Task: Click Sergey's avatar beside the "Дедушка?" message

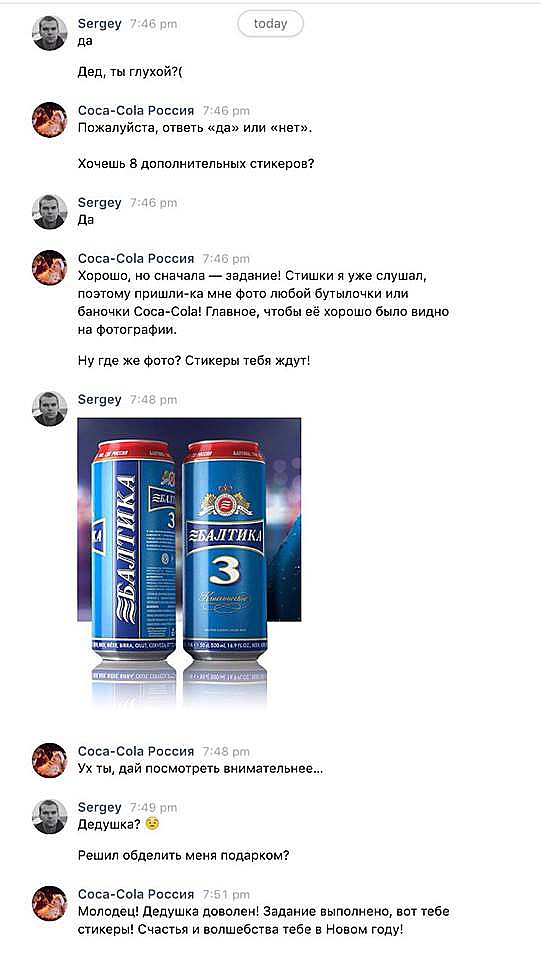Action: [x=50, y=817]
